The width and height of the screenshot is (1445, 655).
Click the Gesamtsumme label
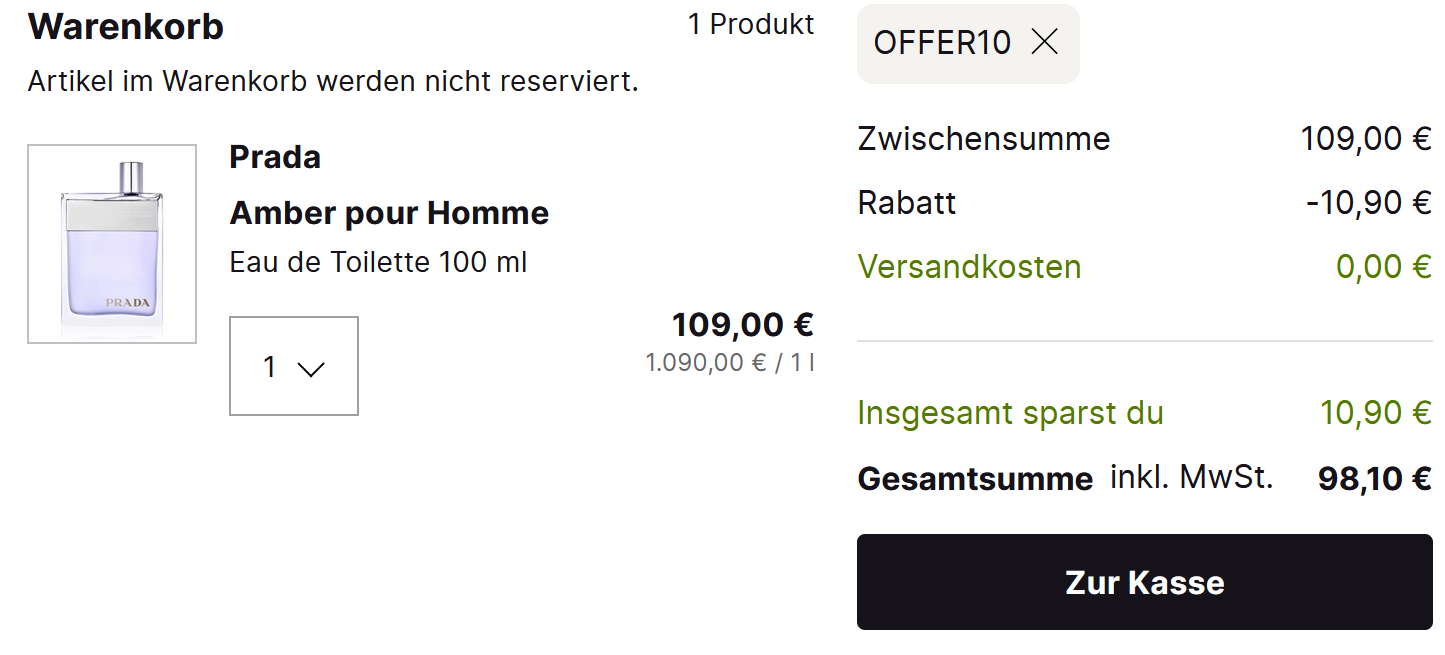pyautogui.click(x=975, y=479)
